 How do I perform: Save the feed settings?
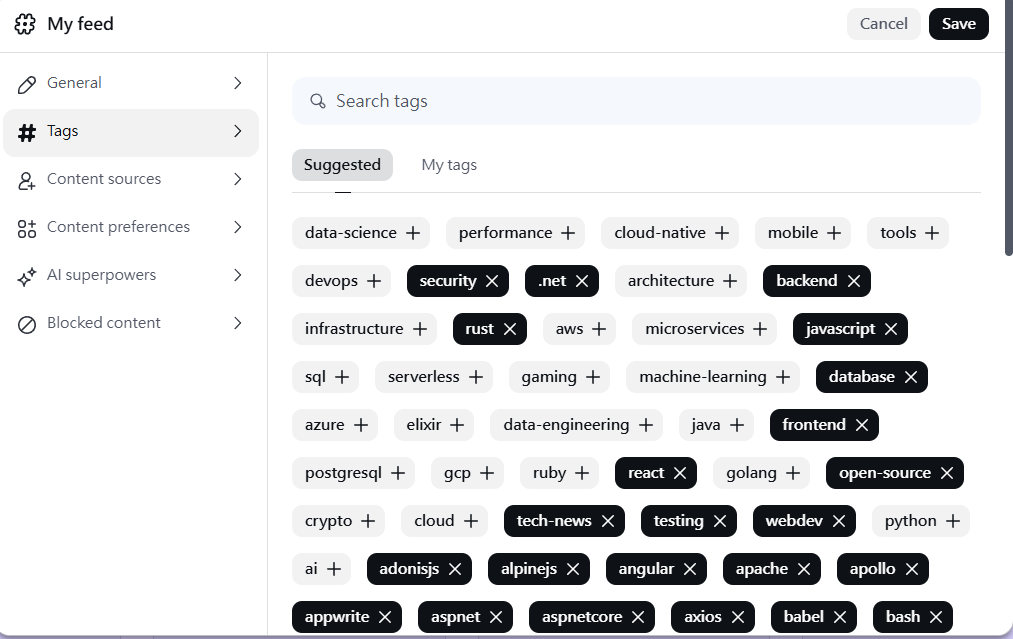[958, 24]
